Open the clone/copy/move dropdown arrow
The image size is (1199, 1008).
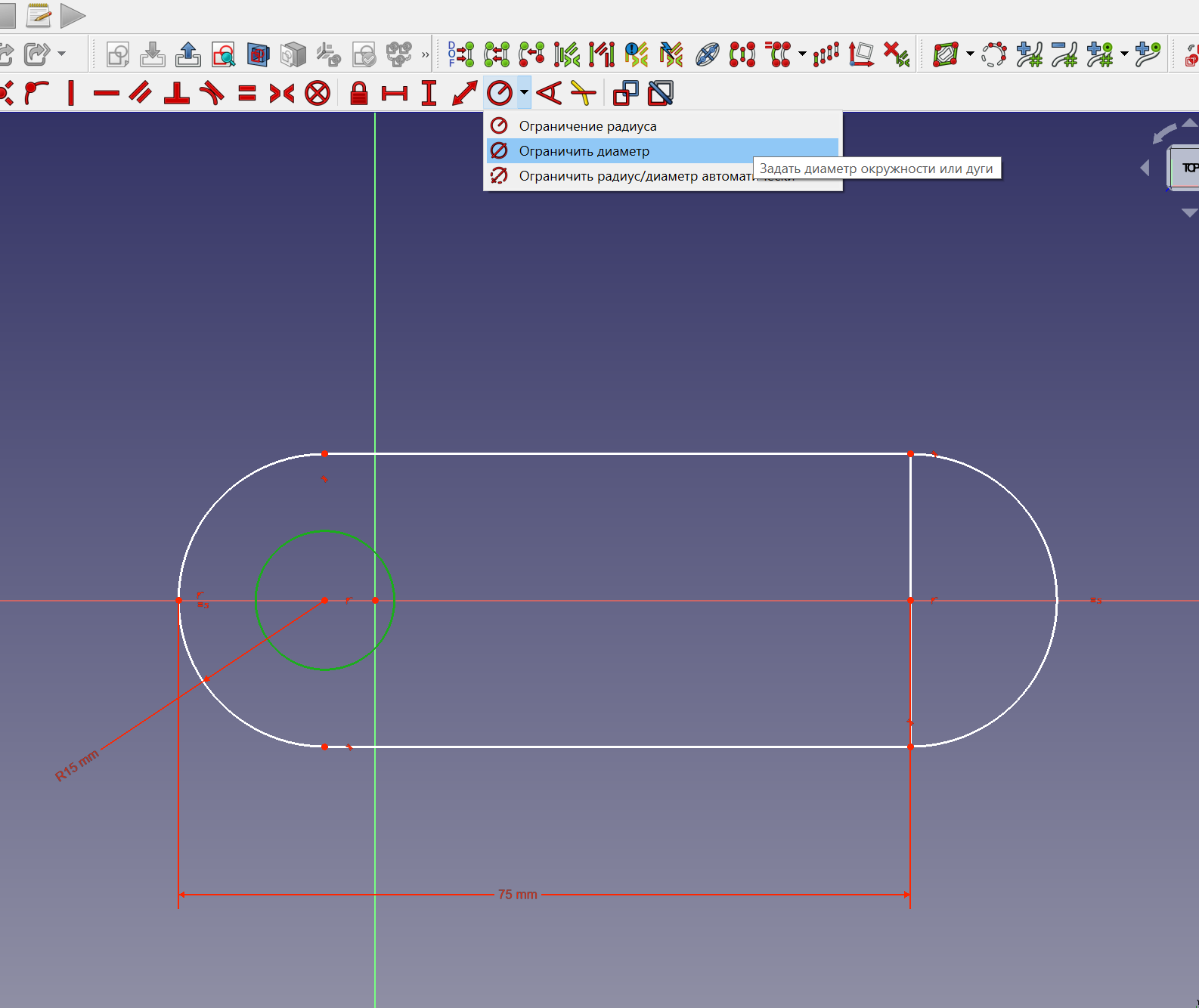[x=802, y=54]
